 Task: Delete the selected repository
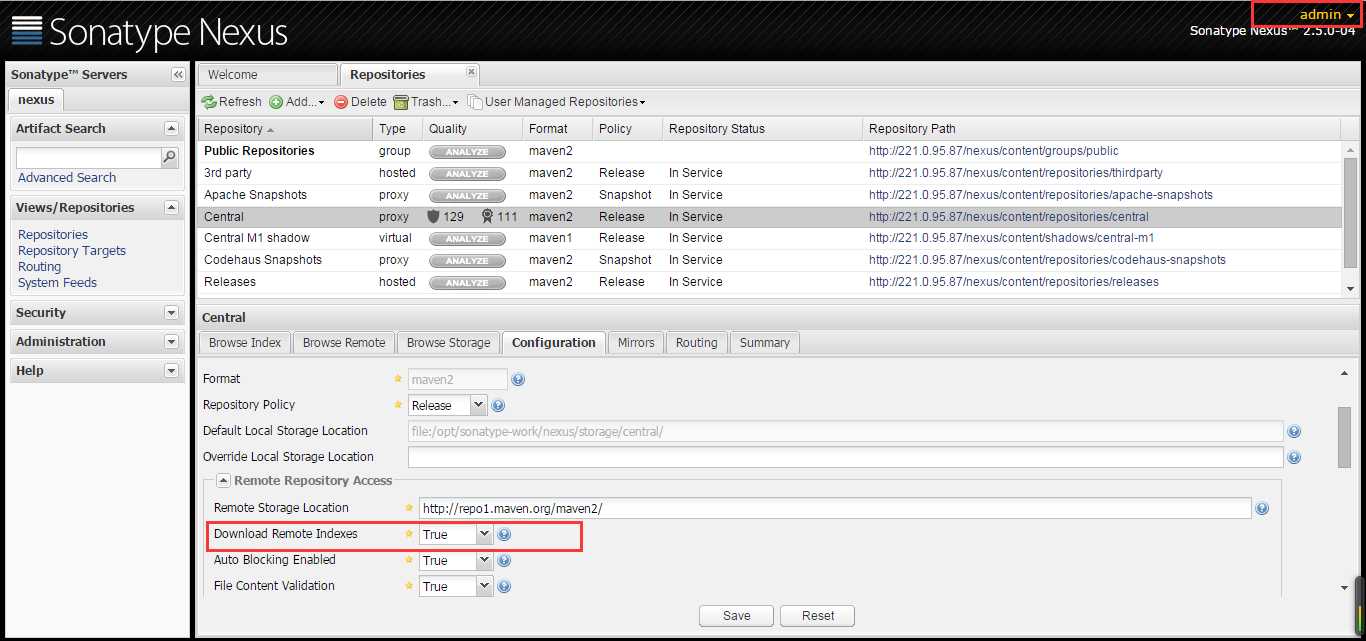(360, 102)
